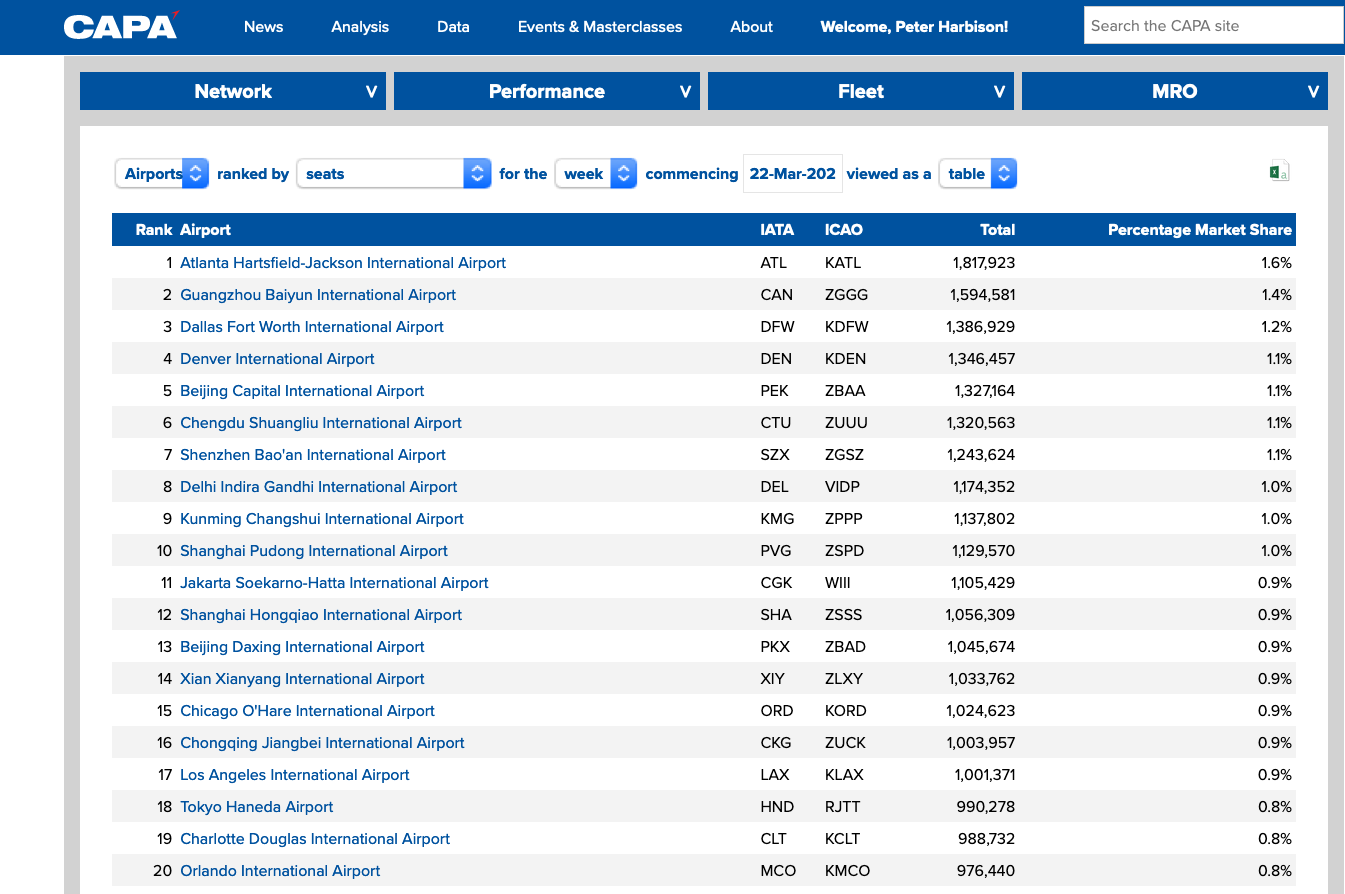Click the commencing date field
Image resolution: width=1345 pixels, height=894 pixels.
tap(793, 173)
